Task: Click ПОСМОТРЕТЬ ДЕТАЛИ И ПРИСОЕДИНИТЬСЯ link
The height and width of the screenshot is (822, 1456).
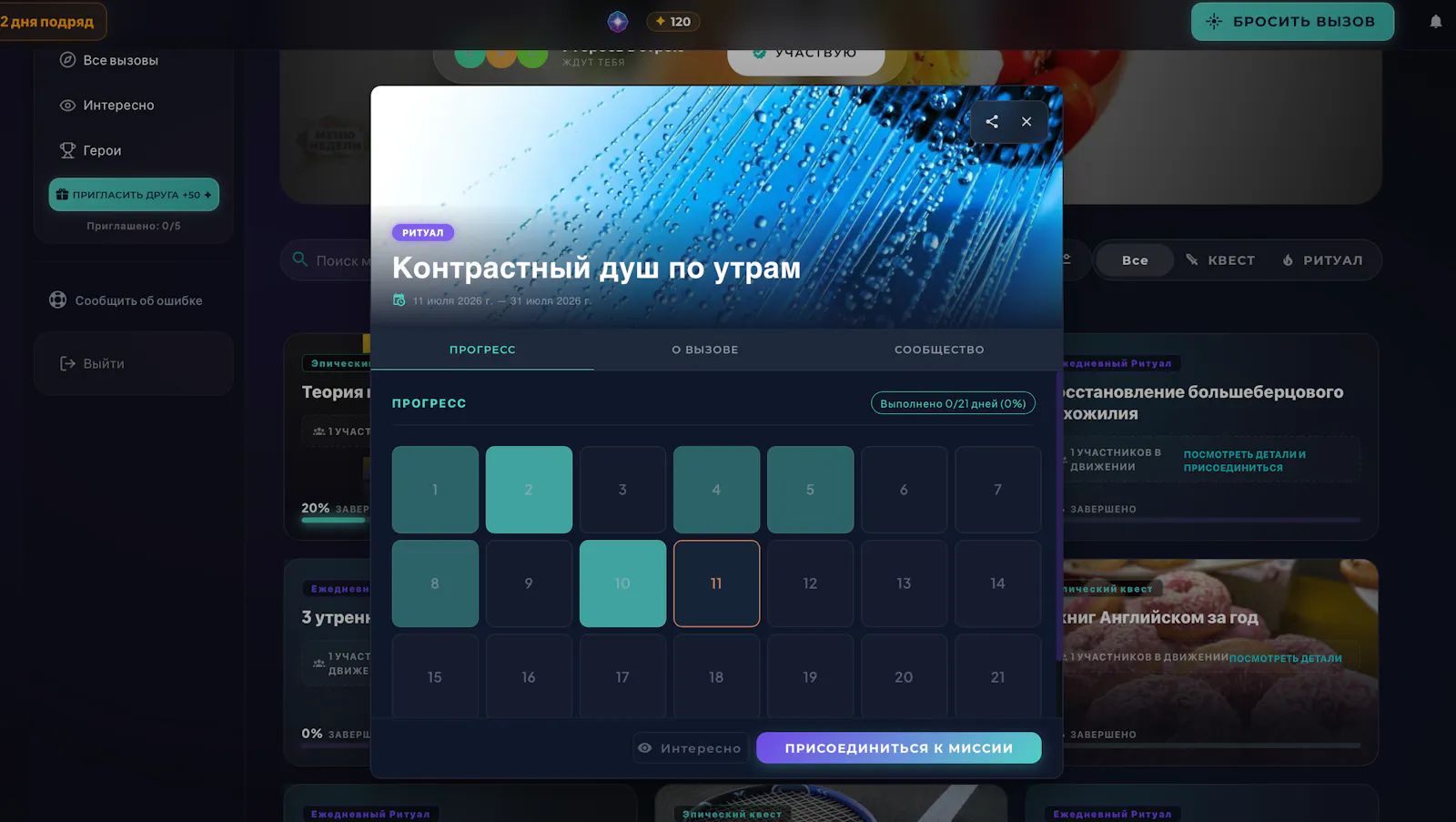Action: click(1245, 461)
